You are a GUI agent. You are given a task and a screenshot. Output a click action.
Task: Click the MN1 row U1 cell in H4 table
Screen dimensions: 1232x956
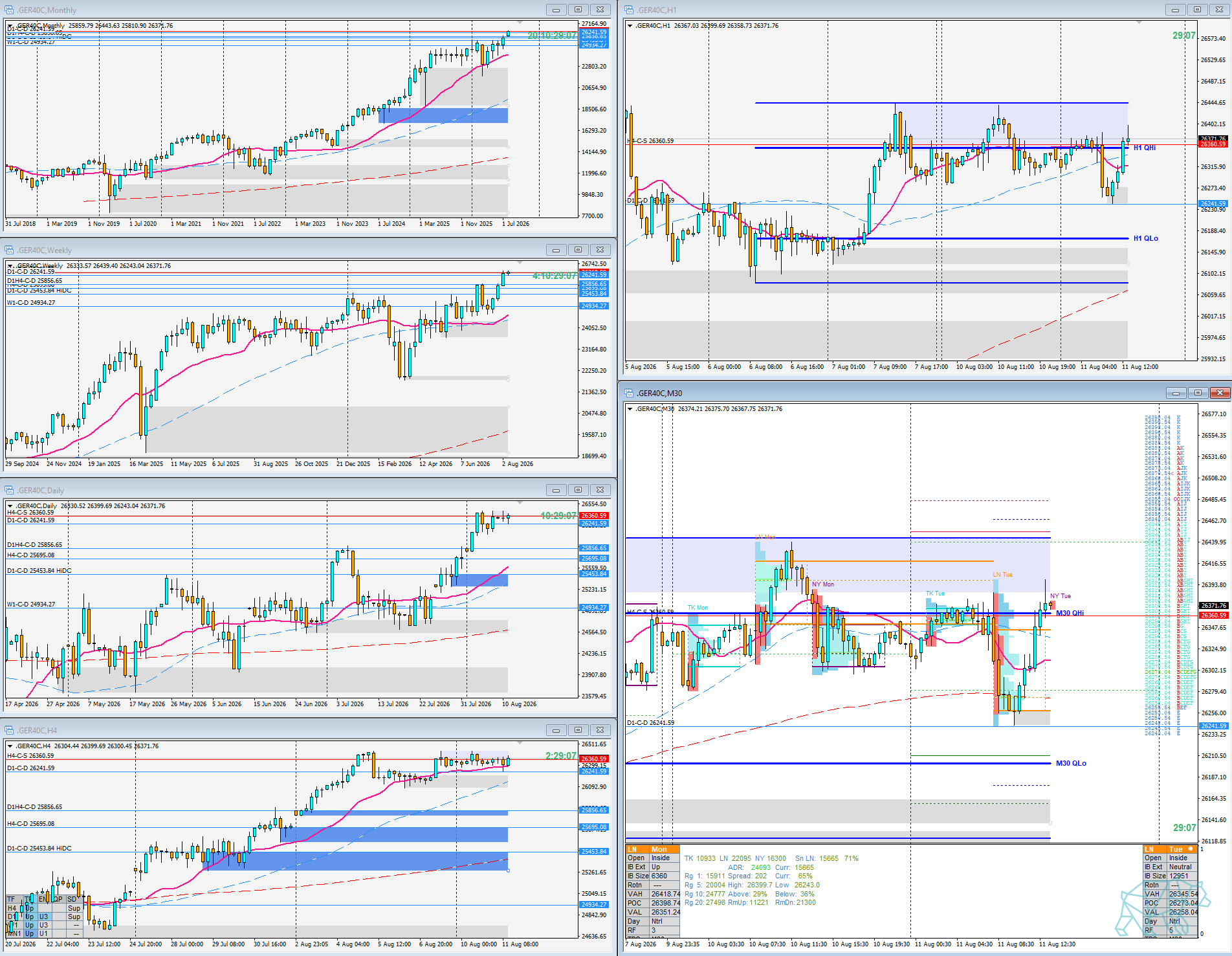(43, 933)
